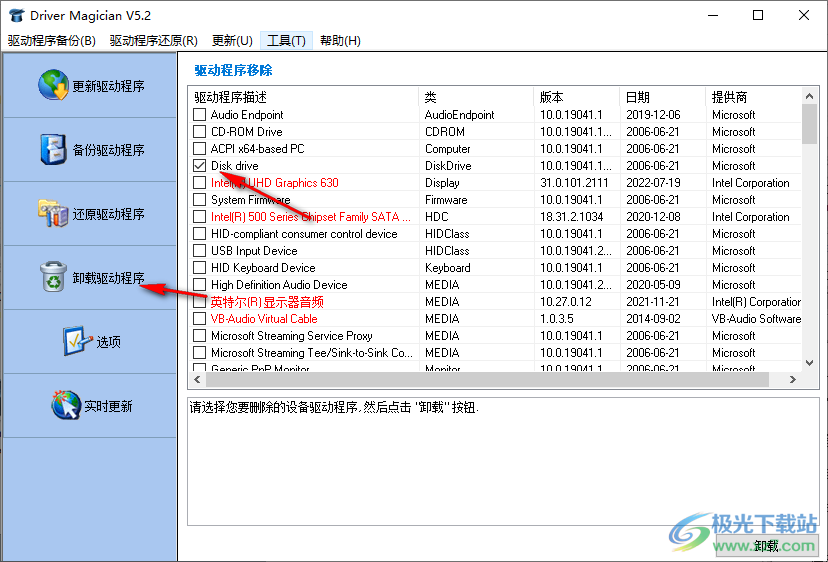Click the Live Update globe cursor icon
Viewport: 828px width, 562px height.
coord(66,405)
